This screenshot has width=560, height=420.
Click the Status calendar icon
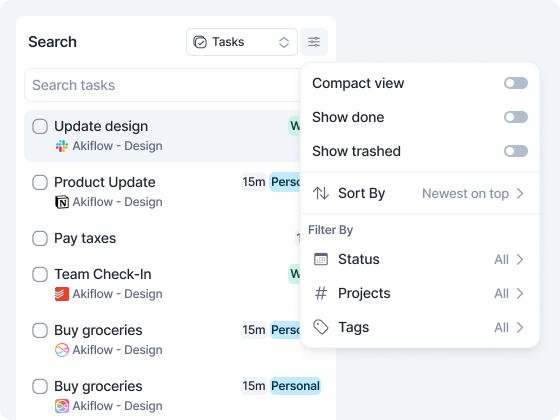click(321, 259)
